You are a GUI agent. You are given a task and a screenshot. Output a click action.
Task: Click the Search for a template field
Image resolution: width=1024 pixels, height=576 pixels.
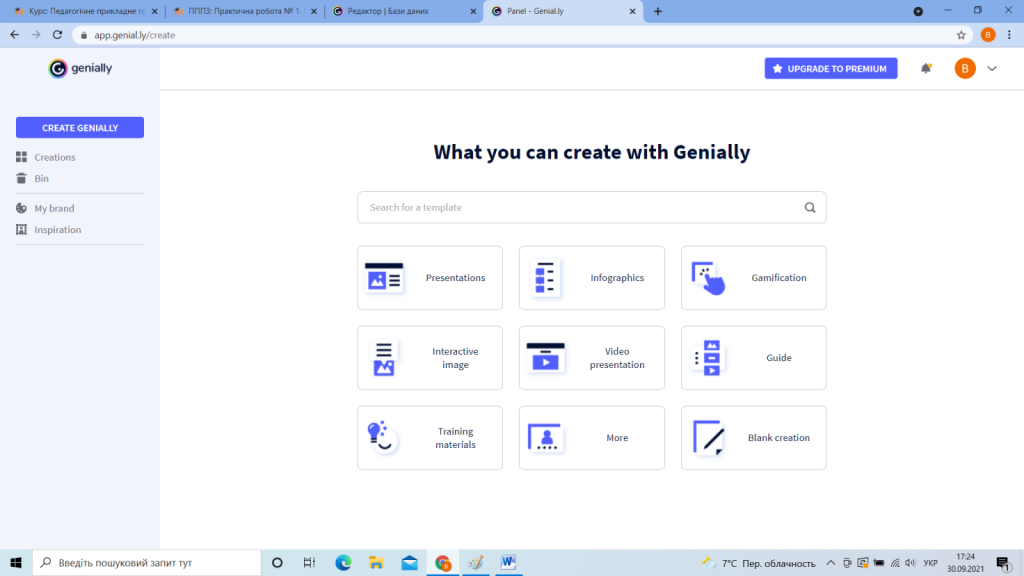coord(580,208)
